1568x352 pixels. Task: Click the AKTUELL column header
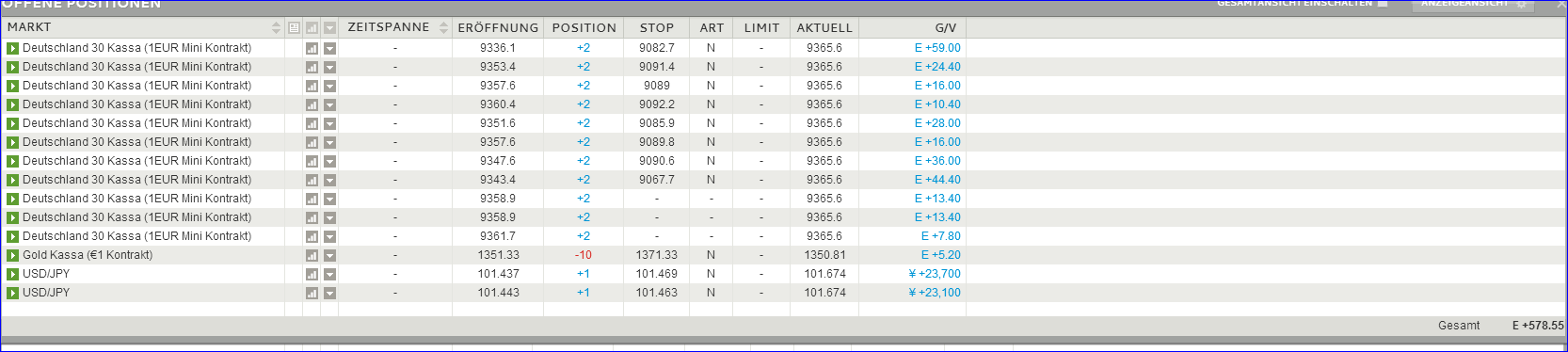(x=824, y=27)
